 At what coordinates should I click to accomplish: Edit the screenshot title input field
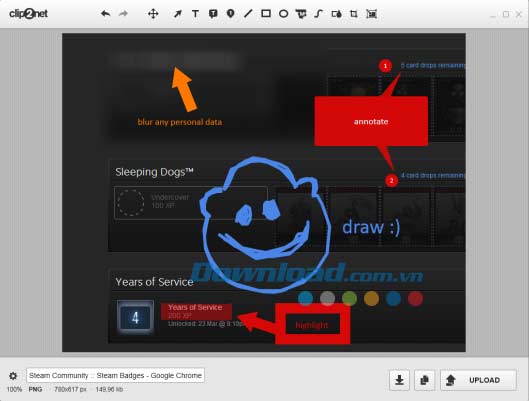point(115,375)
